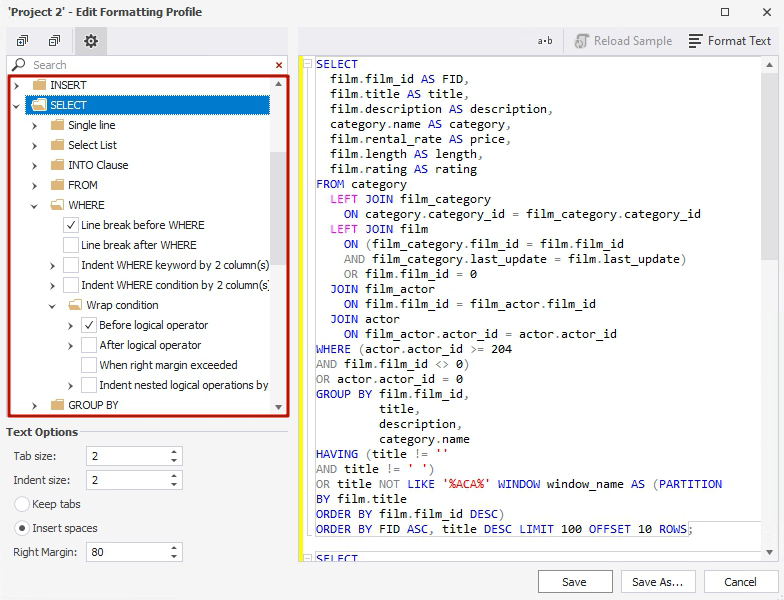Viewport: 784px width, 600px height.
Task: Expand the Single line node
Action: 34,126
